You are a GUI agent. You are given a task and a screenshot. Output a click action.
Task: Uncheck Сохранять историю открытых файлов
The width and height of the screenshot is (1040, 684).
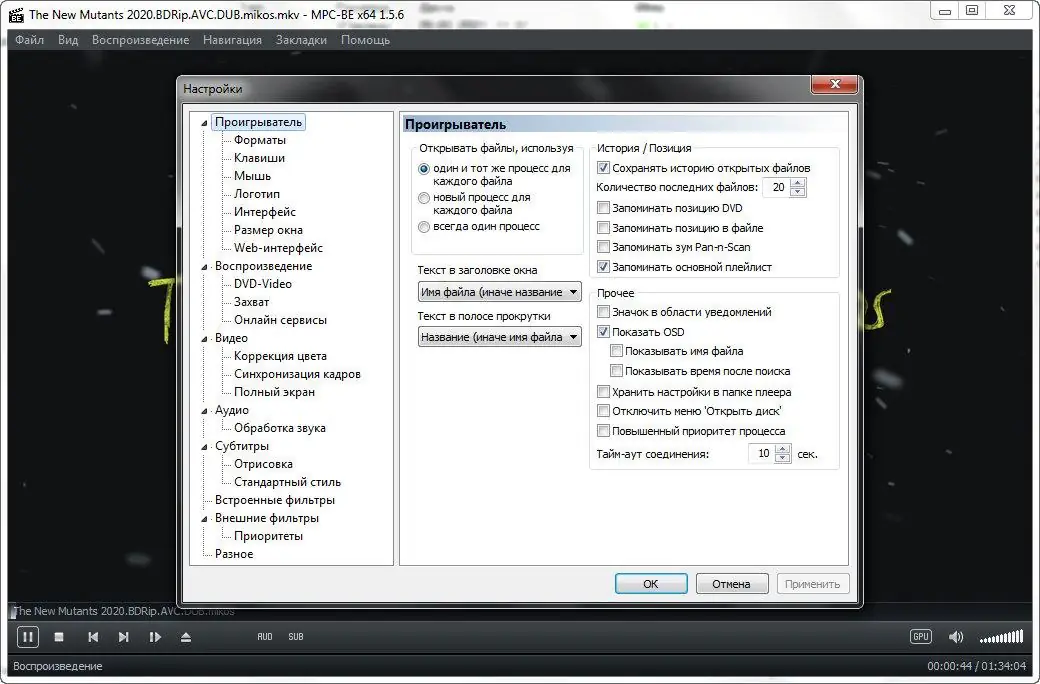point(602,167)
